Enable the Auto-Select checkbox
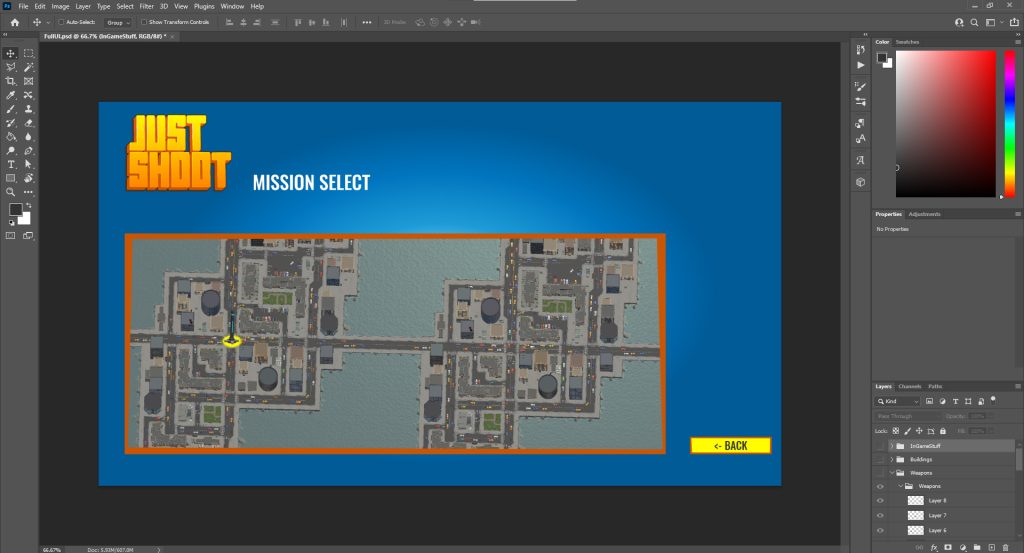Screen dimensions: 1024x553 click(x=61, y=21)
